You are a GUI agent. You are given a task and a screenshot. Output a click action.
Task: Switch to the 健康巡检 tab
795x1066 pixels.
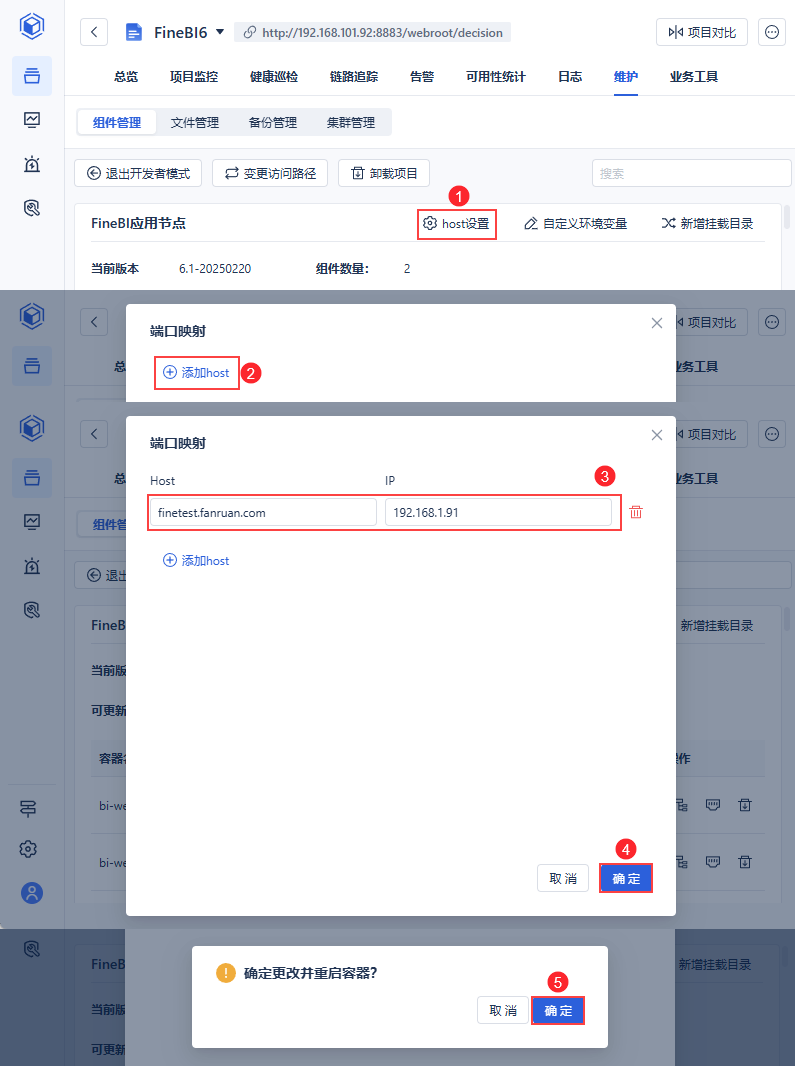(273, 77)
